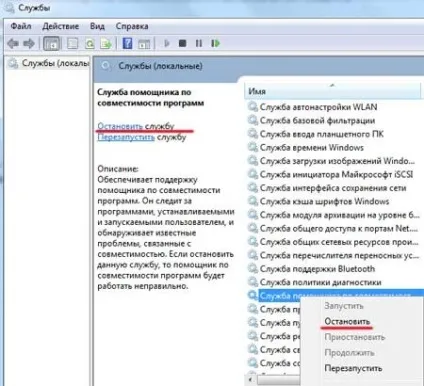Open the Файл menu

(x=21, y=26)
